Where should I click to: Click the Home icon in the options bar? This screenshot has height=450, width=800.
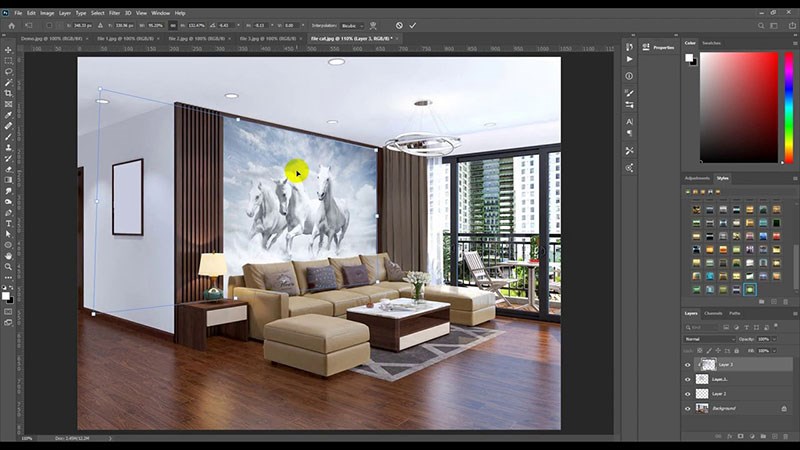click(11, 26)
